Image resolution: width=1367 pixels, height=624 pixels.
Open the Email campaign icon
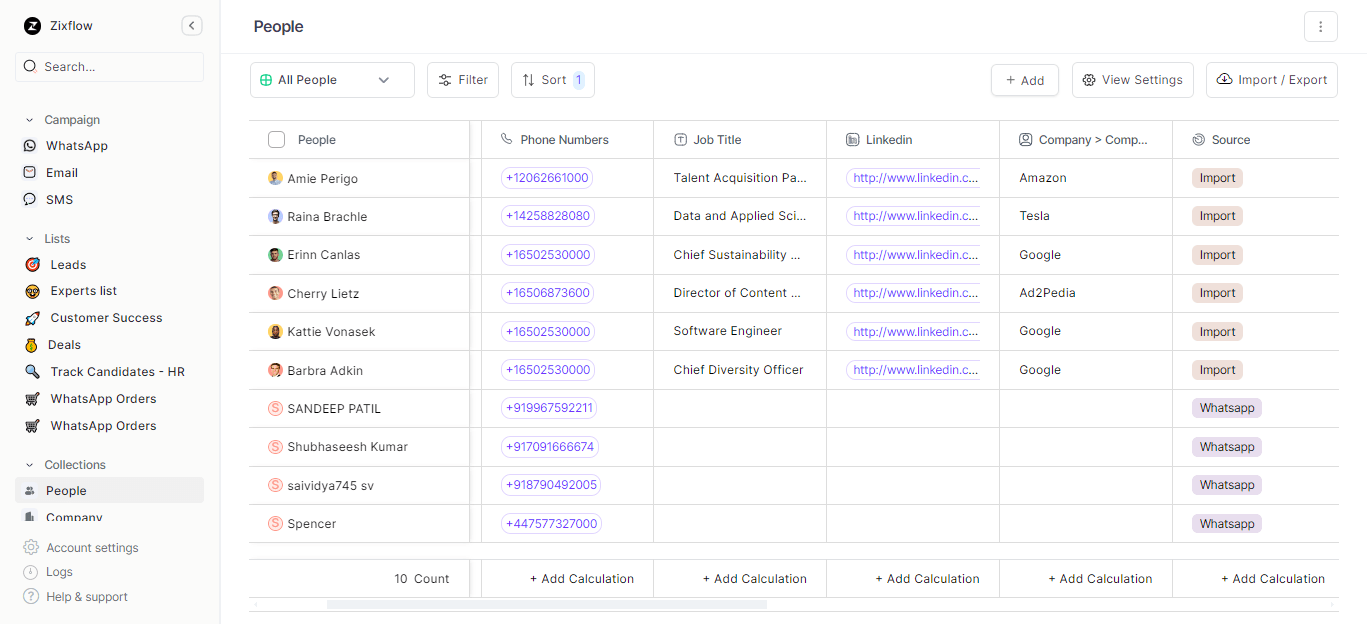tap(30, 173)
